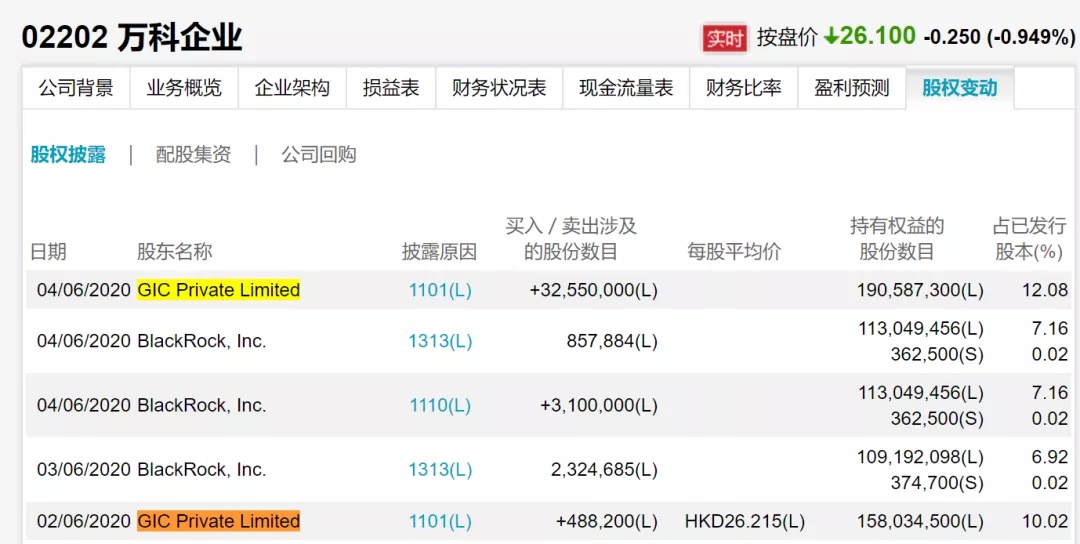Image resolution: width=1080 pixels, height=544 pixels.
Task: Select BlackRock, Inc. in the 03/06/2020 row
Action: (202, 470)
